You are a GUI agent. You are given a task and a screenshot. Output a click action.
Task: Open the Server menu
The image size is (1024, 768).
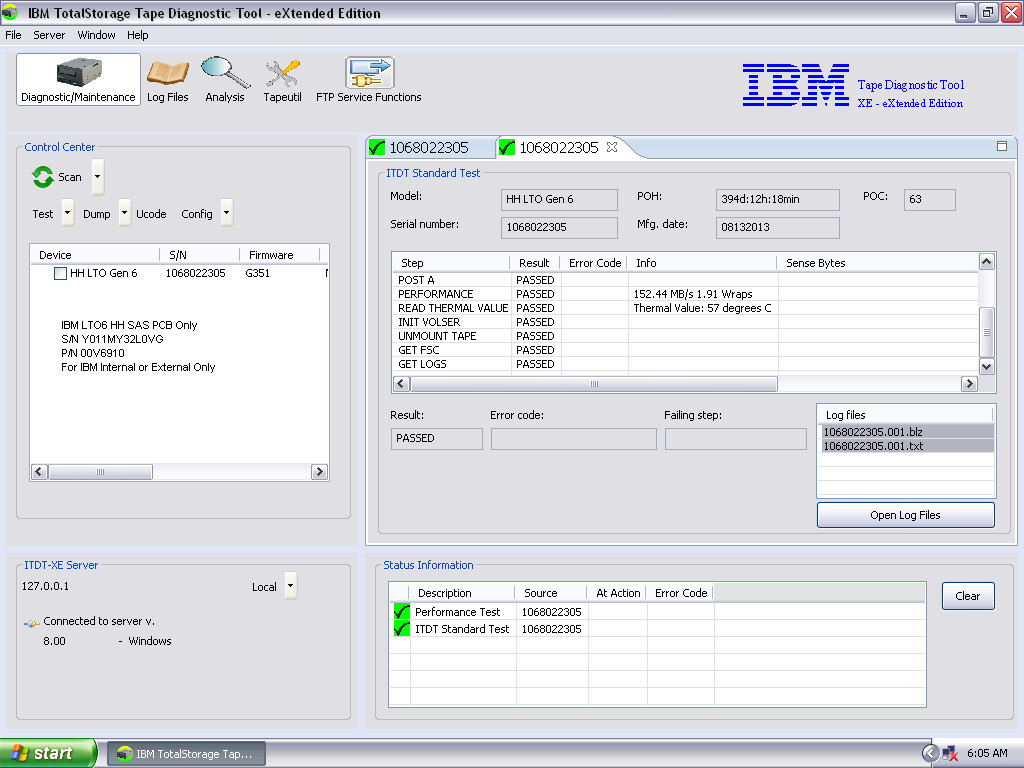pyautogui.click(x=49, y=35)
